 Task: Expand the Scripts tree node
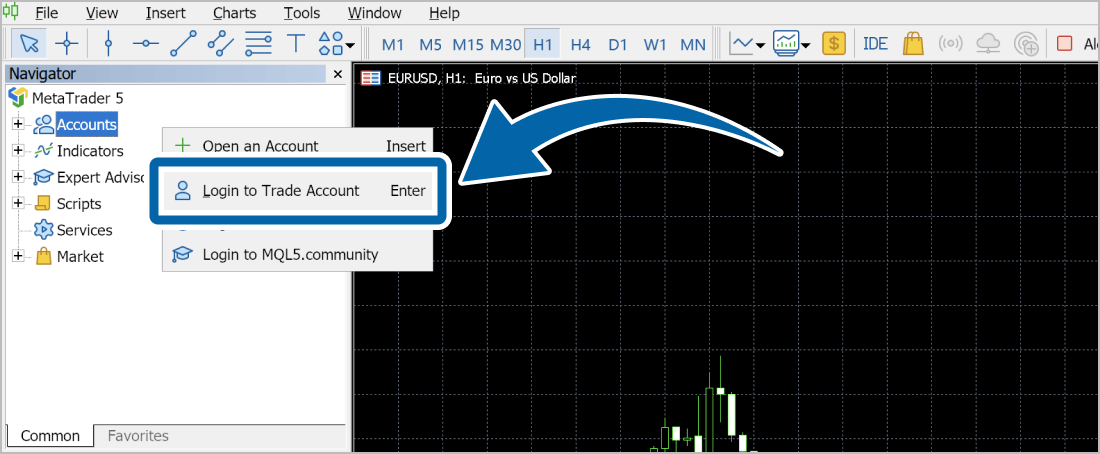tap(18, 203)
